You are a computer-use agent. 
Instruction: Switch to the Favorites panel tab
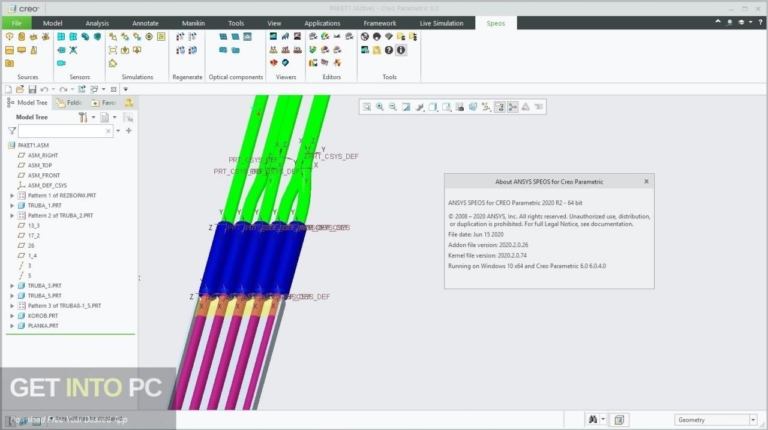click(104, 102)
